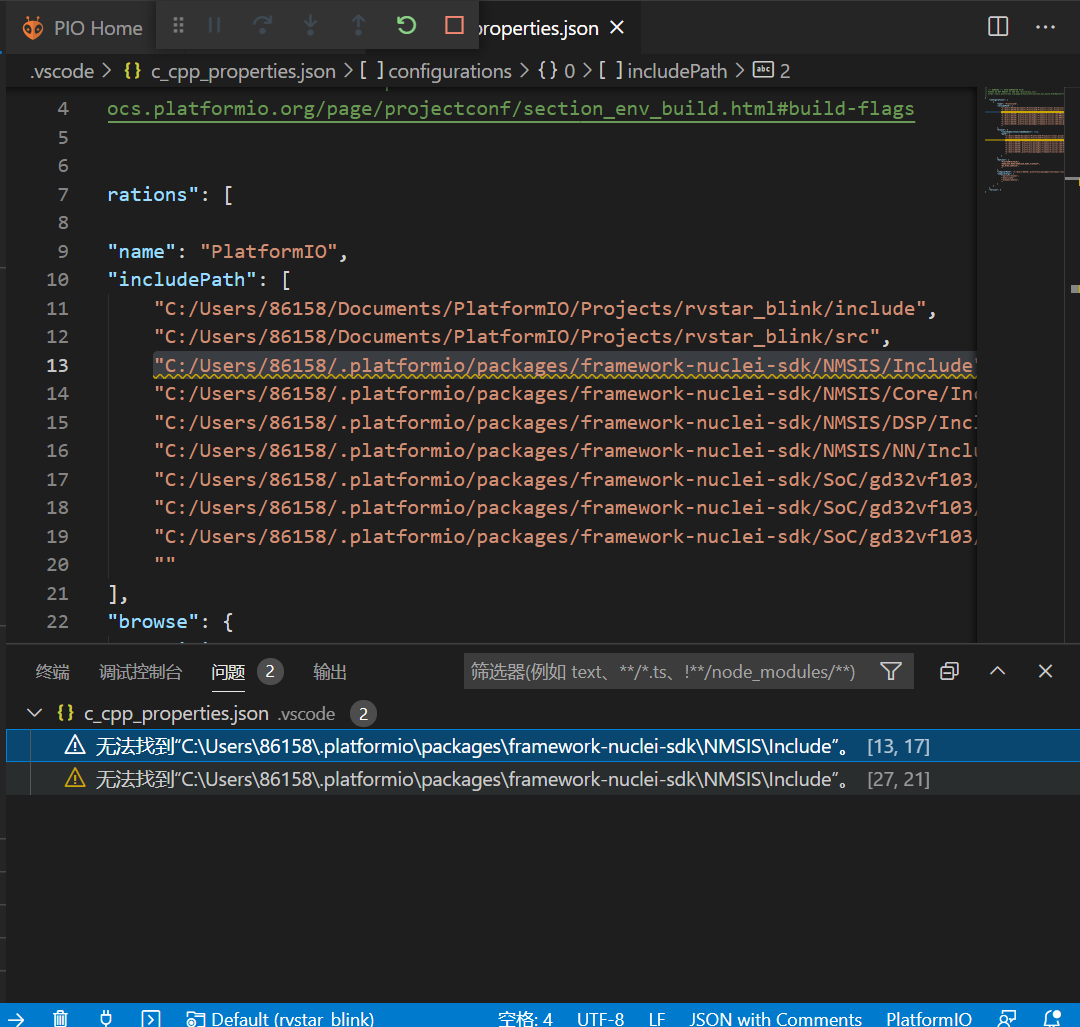Pause debugging from the debug toolbar
This screenshot has height=1027, width=1080.
[214, 26]
